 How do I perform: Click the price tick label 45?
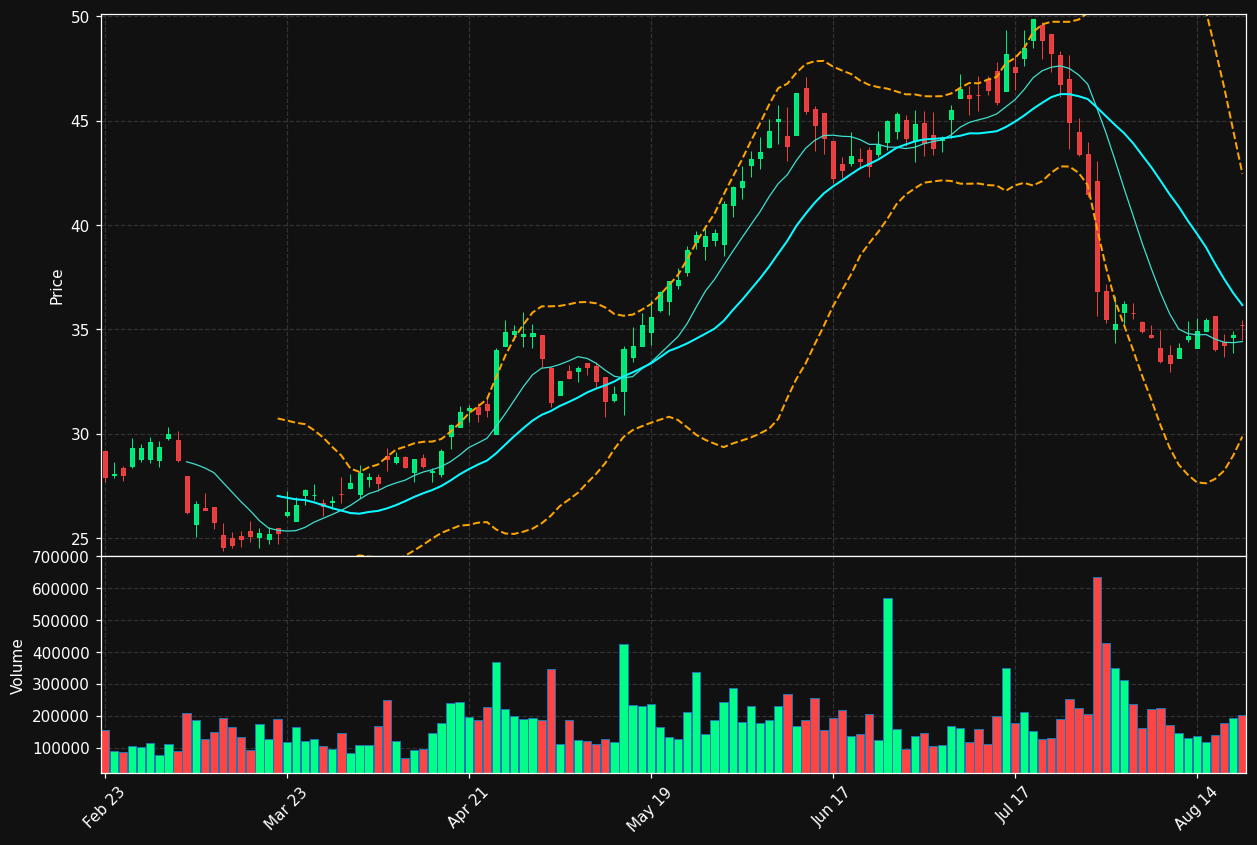point(80,122)
